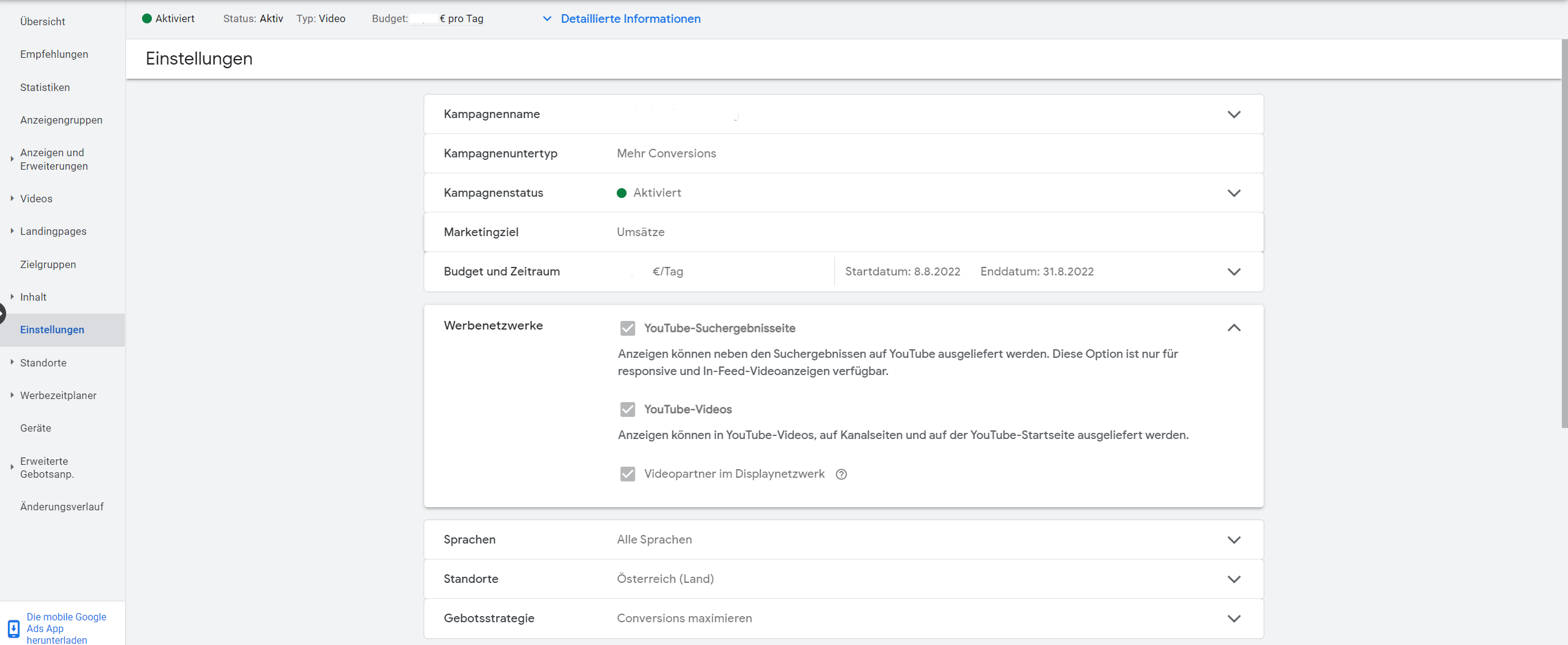Open the collapsed side panel arrow button
The height and width of the screenshot is (645, 1568).
click(x=2, y=314)
